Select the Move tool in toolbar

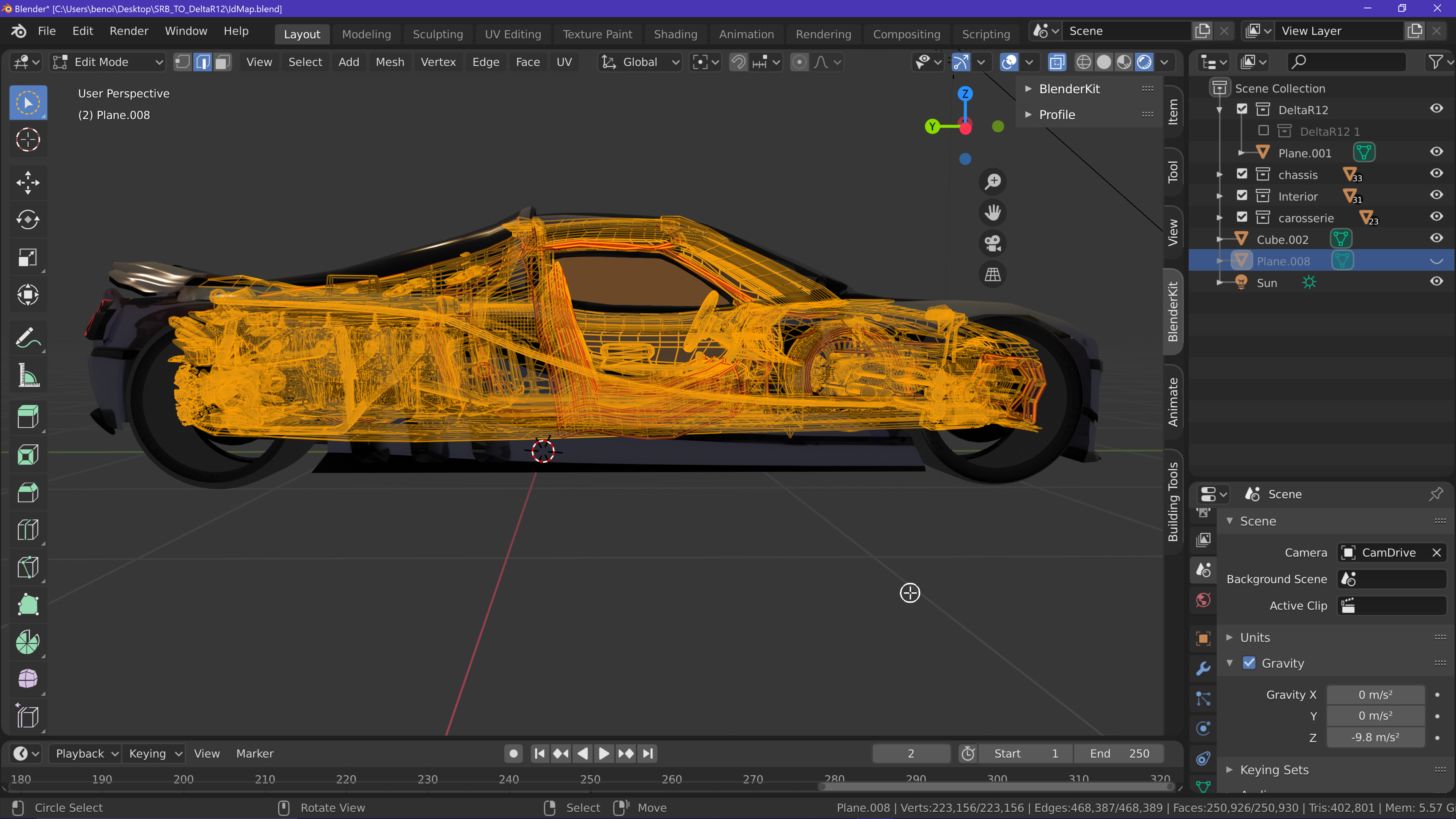pos(28,182)
